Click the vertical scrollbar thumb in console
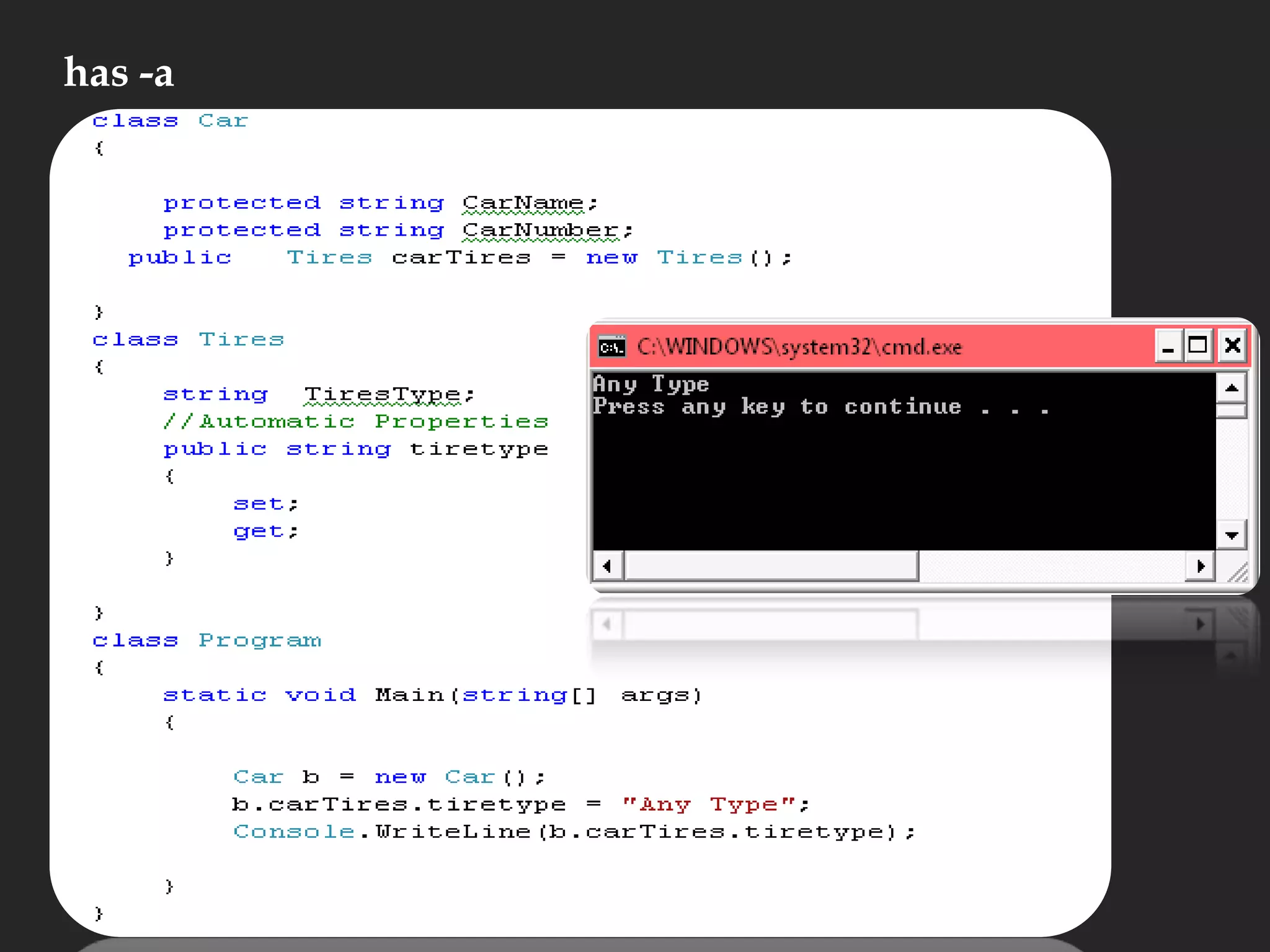The width and height of the screenshot is (1270, 952). point(1232,411)
